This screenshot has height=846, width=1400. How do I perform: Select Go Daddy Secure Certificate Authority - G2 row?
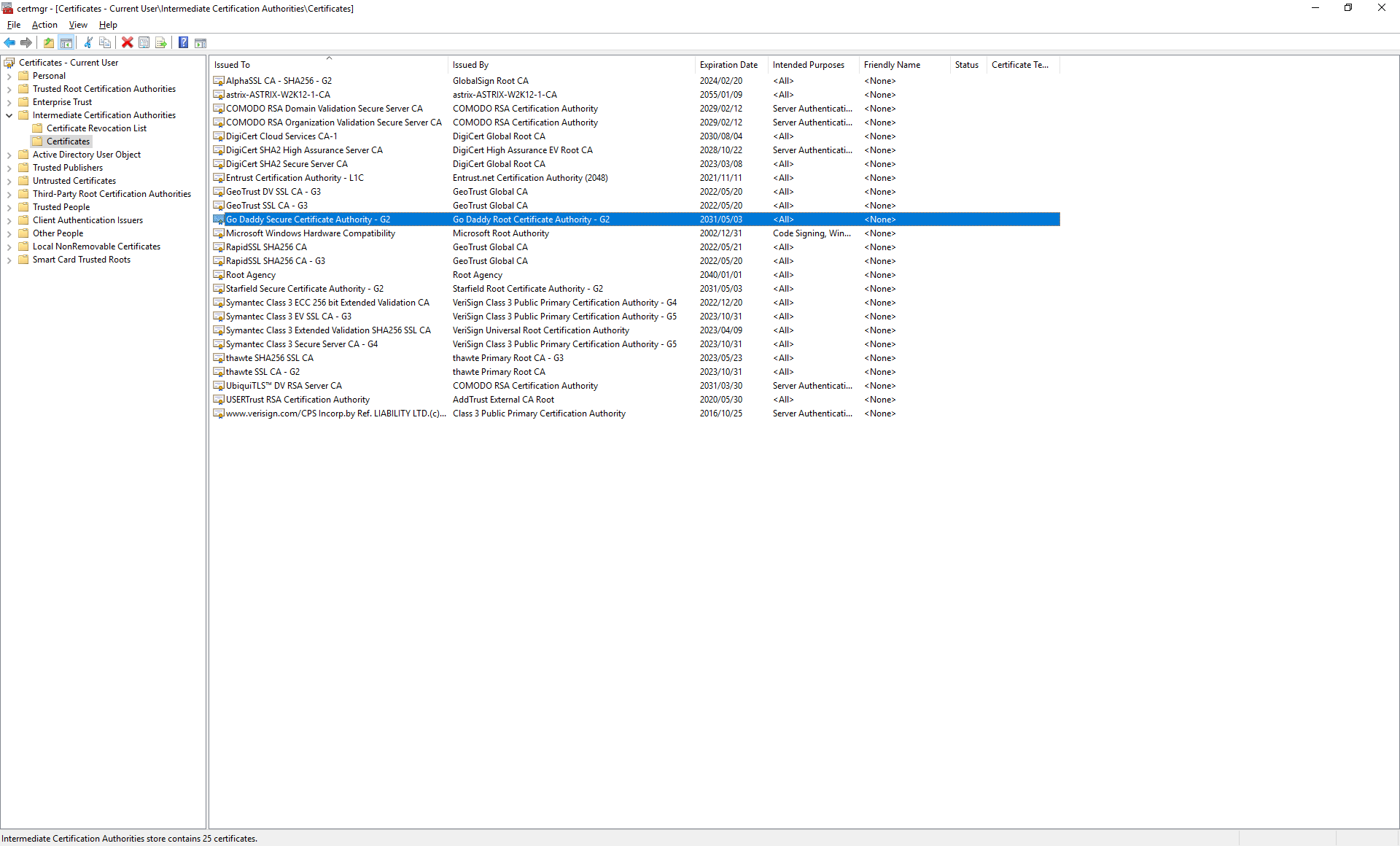coord(636,220)
